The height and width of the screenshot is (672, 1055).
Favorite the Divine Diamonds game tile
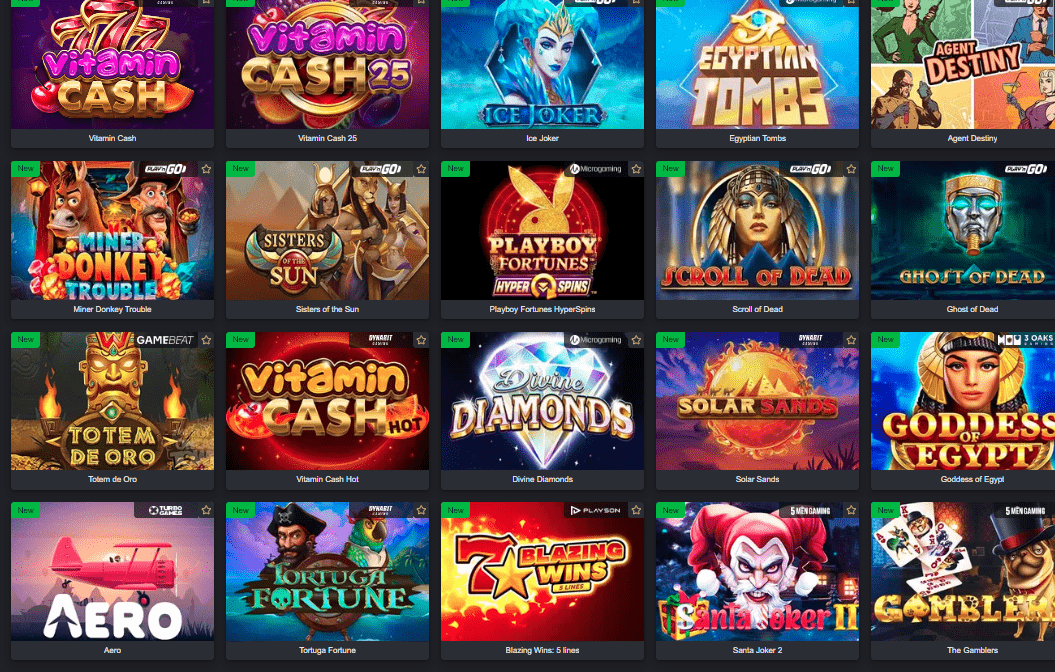636,340
